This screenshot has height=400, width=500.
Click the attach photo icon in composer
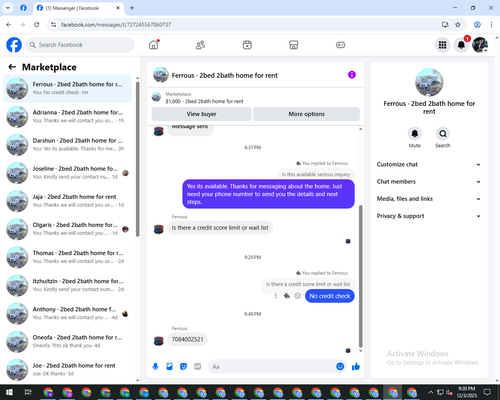[170, 367]
